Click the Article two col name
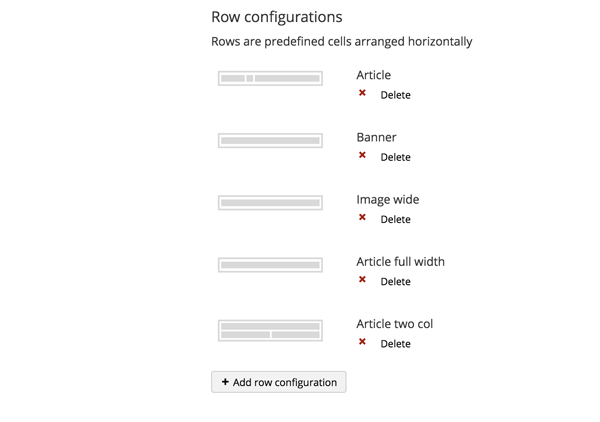 (x=394, y=324)
